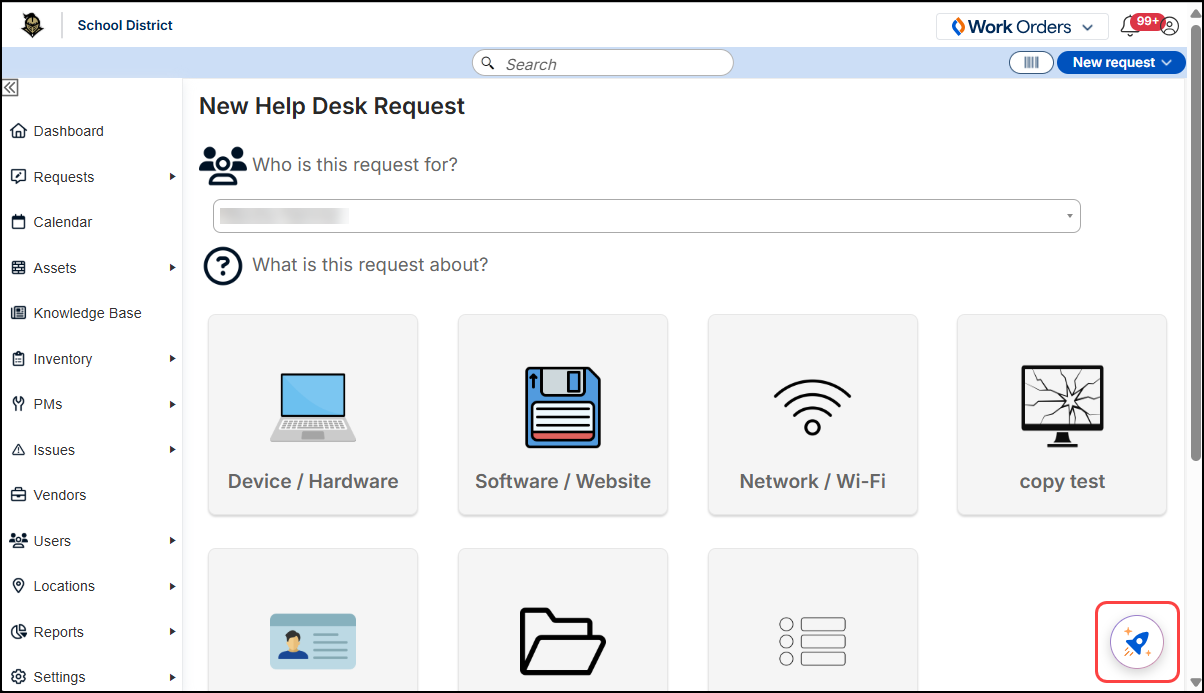Open the user profile icon
The height and width of the screenshot is (693, 1204).
coord(1169,27)
